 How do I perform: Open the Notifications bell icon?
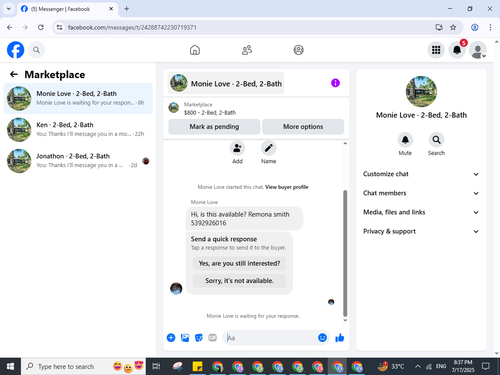tap(457, 50)
